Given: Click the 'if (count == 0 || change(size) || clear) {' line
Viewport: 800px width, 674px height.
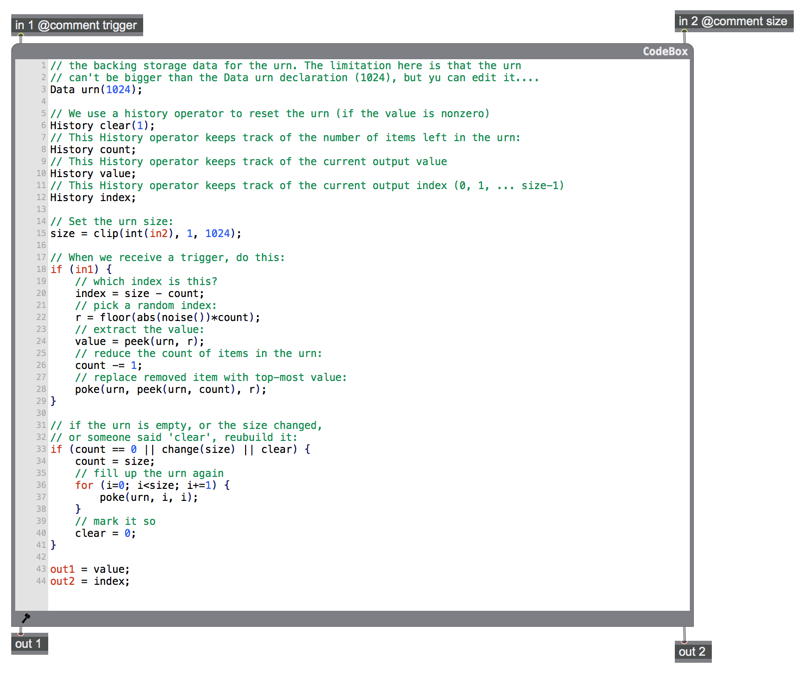Looking at the screenshot, I should [180, 450].
